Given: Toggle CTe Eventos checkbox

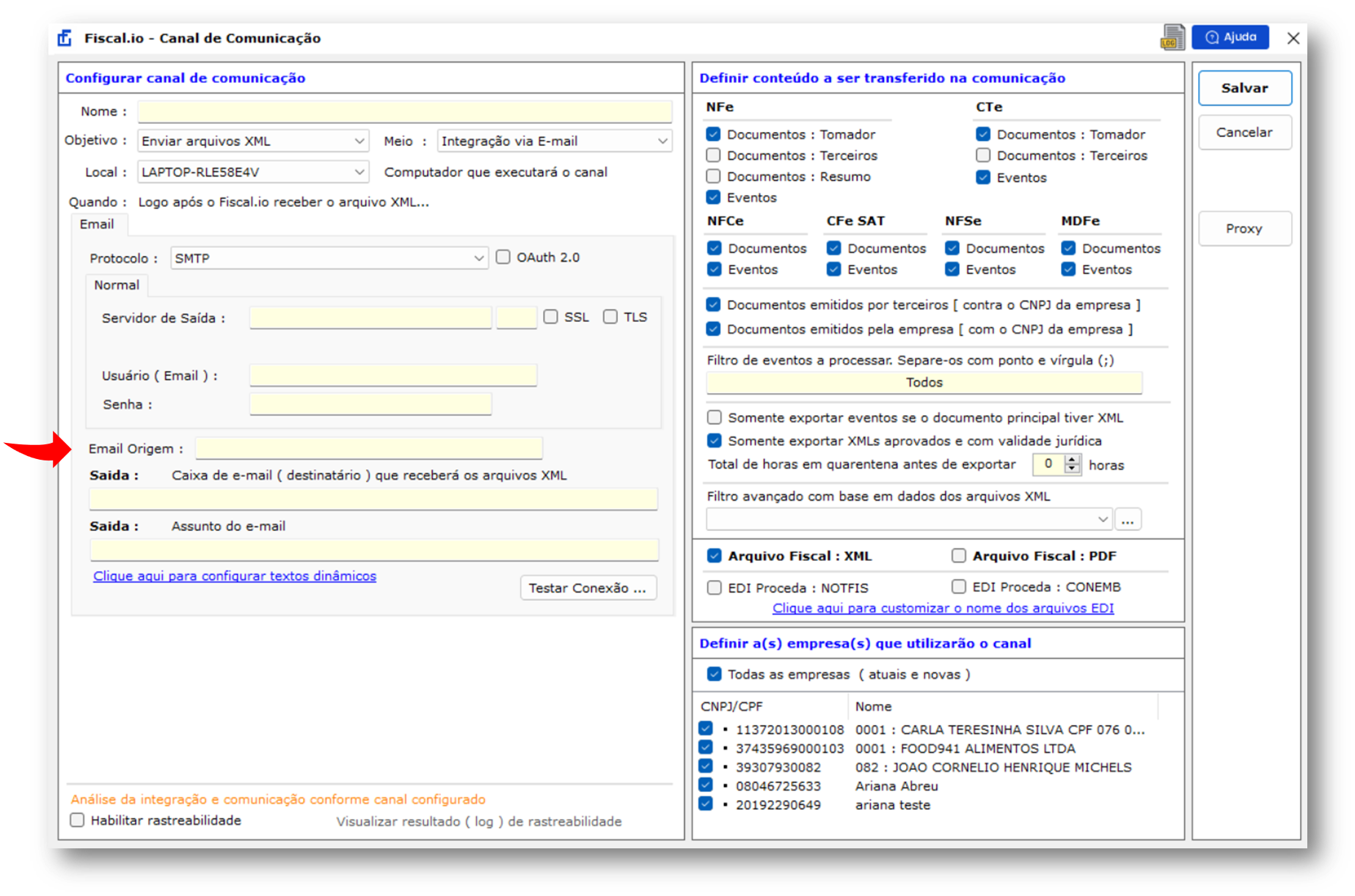Looking at the screenshot, I should point(984,177).
